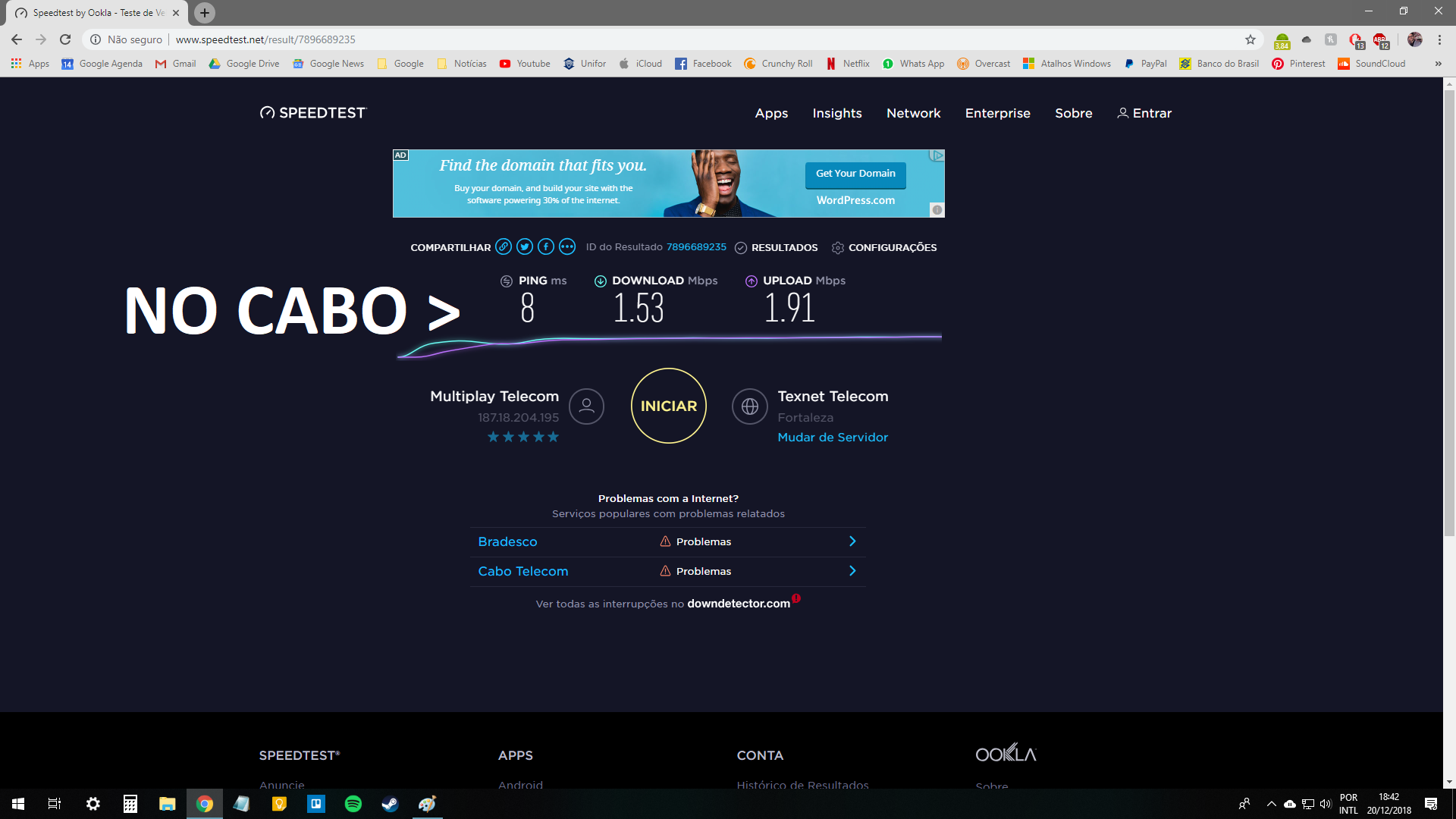Expand Bradesco row chevron

tap(852, 541)
